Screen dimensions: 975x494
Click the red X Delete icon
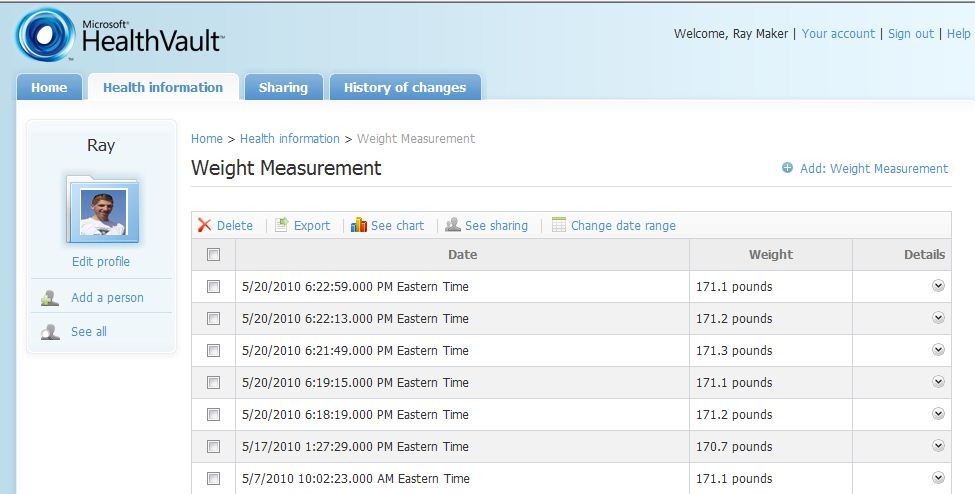point(204,225)
